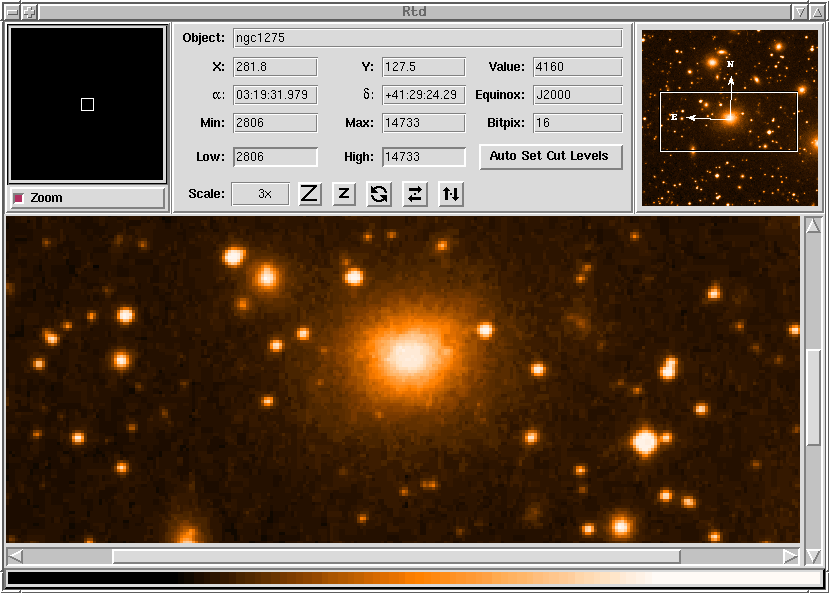Click the large Z zoom-in icon
This screenshot has width=829, height=593.
point(310,194)
